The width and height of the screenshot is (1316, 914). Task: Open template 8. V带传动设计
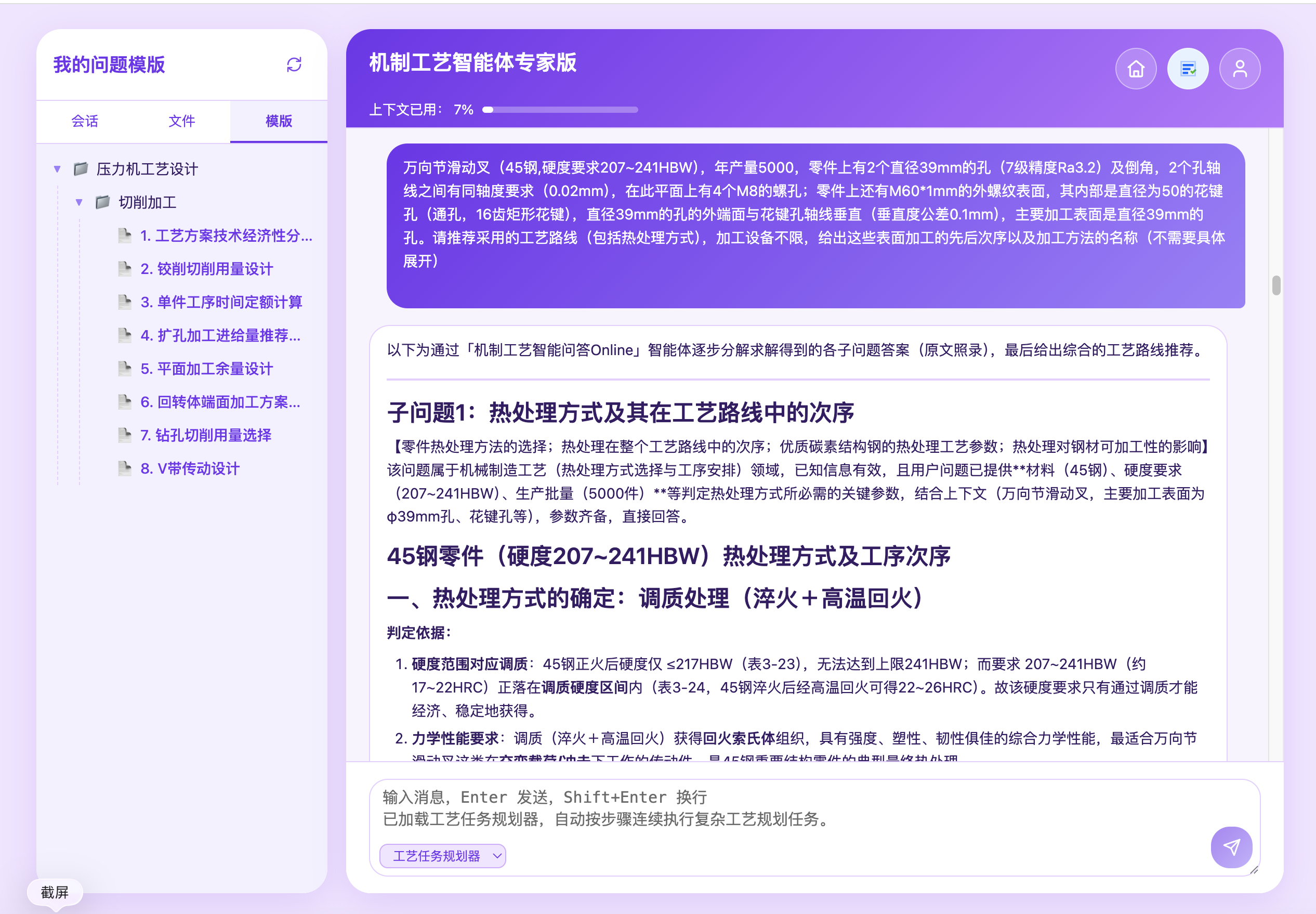[x=190, y=468]
